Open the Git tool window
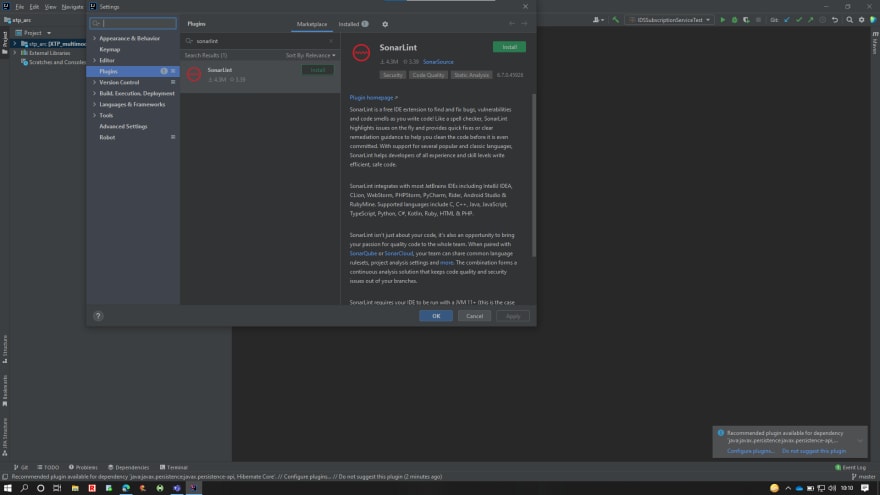This screenshot has width=880, height=495. (21, 467)
